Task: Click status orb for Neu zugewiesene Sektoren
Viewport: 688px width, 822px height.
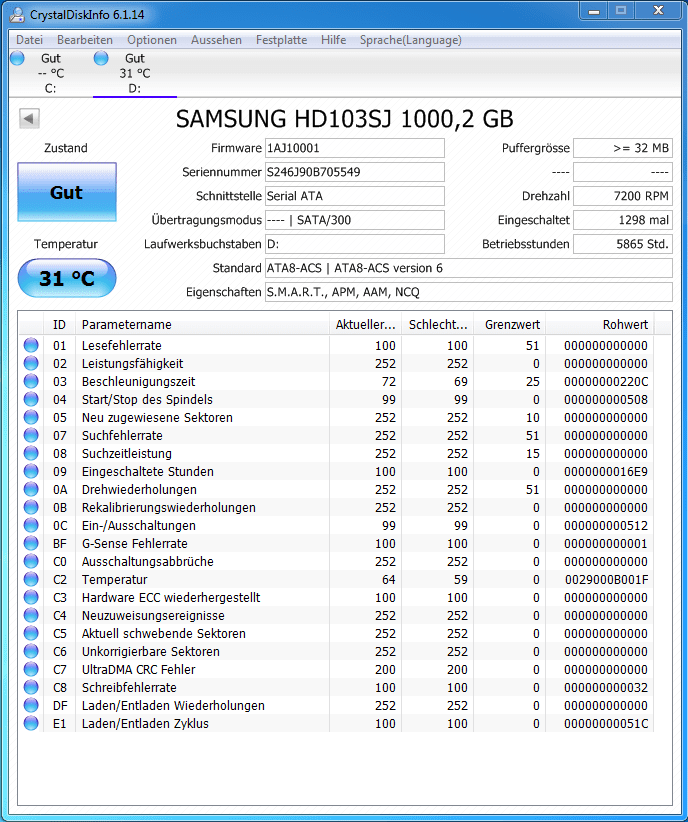Action: [31, 417]
